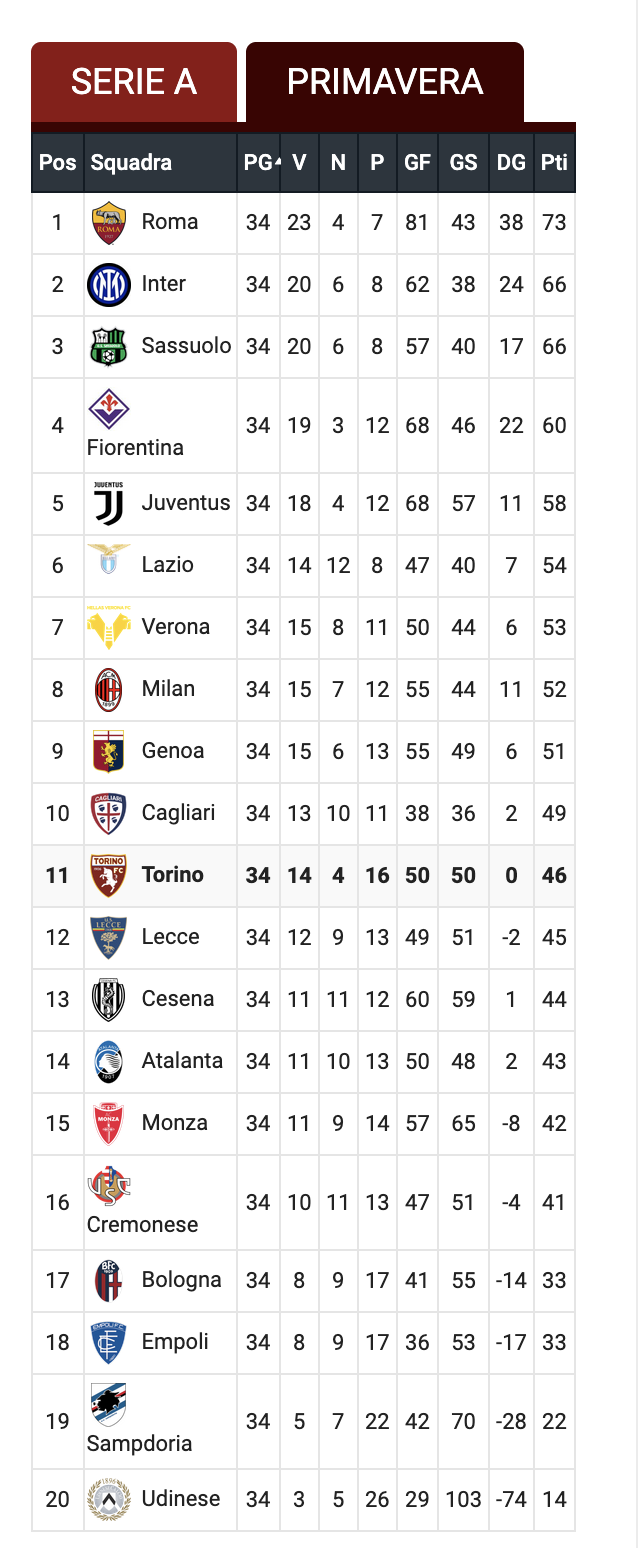
Task: Click the Roma club crest
Action: coord(108,222)
